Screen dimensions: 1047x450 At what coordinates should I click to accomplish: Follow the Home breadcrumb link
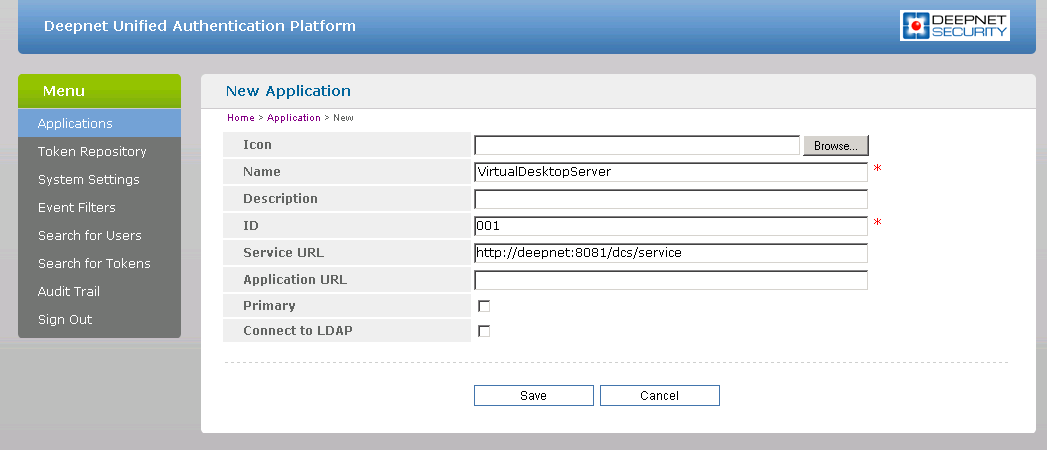tap(240, 118)
